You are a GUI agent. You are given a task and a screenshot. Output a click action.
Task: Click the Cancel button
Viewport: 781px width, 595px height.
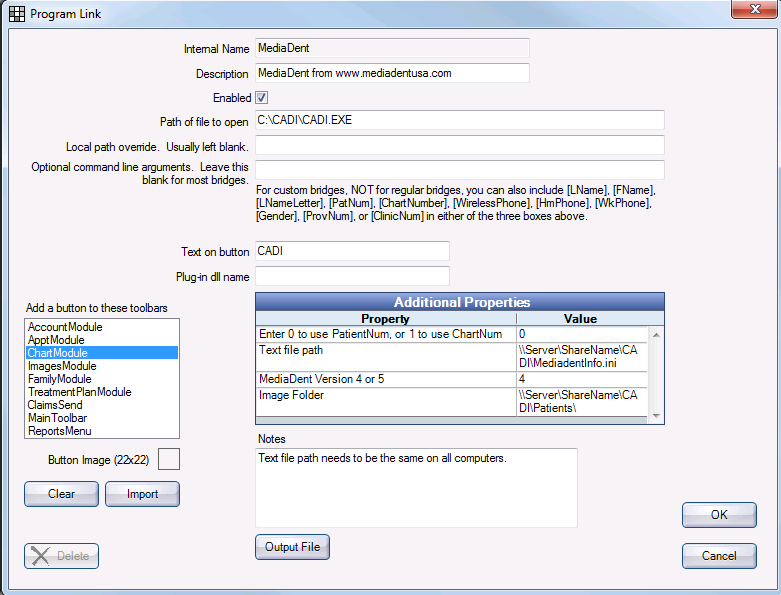(x=719, y=556)
